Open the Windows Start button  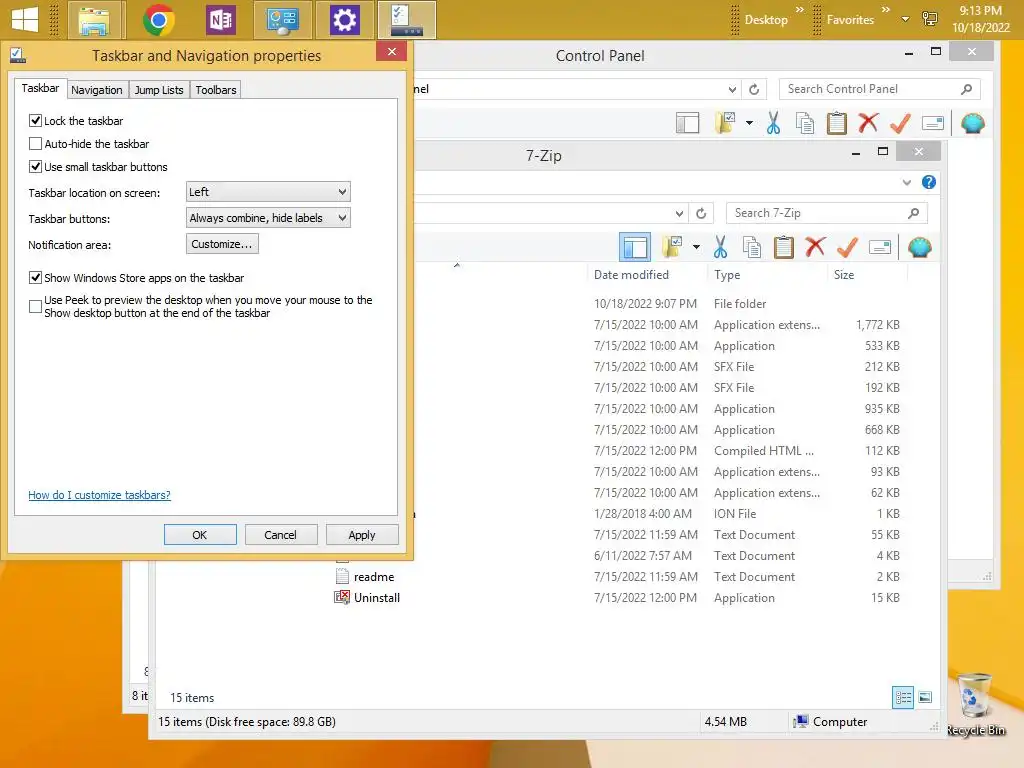tap(25, 19)
